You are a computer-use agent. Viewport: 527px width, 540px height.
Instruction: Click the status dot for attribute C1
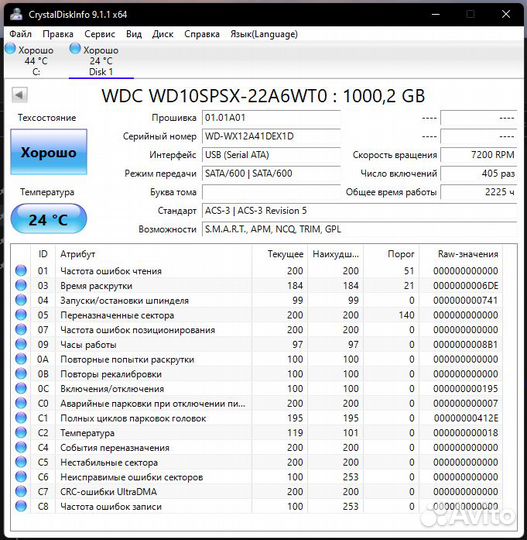coord(21,418)
